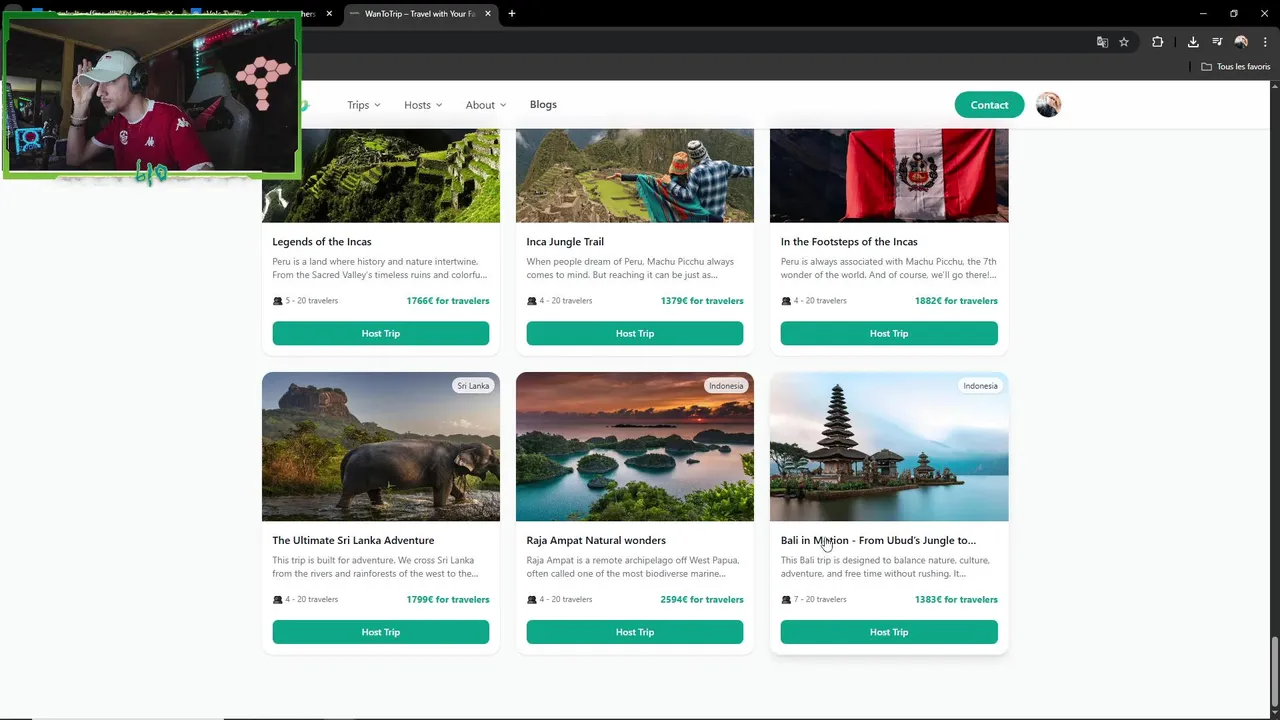This screenshot has width=1280, height=720.
Task: Host Trip for The Ultimate Sri Lanka Adventure
Action: coord(381,632)
